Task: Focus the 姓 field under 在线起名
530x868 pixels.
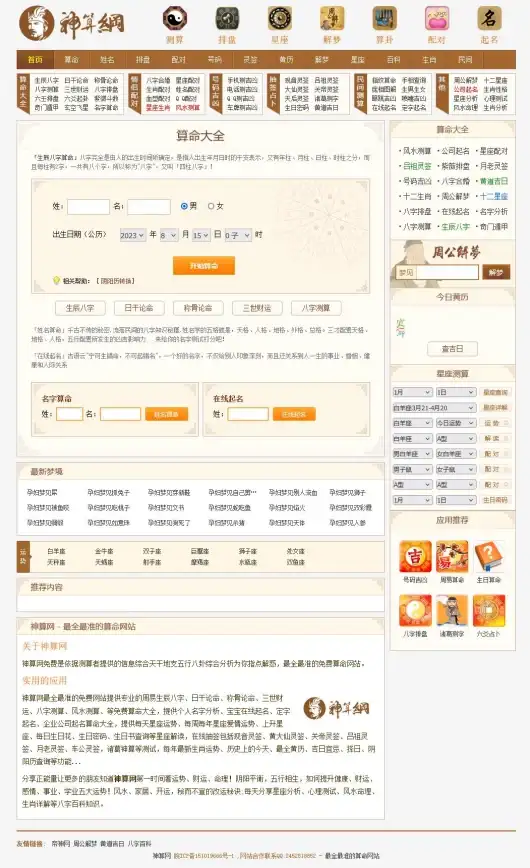Action: coord(248,414)
